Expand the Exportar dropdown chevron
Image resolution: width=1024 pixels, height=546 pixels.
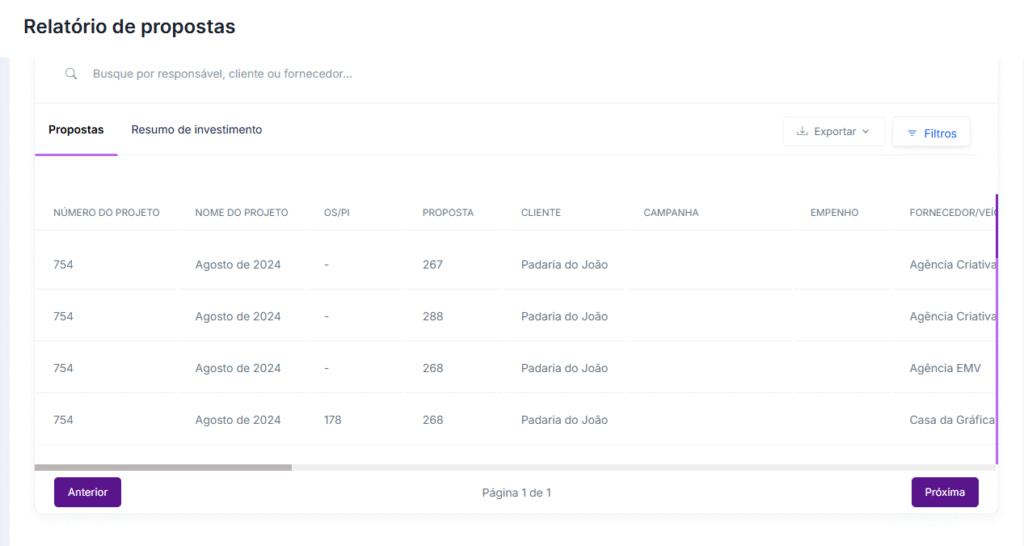[x=866, y=132]
